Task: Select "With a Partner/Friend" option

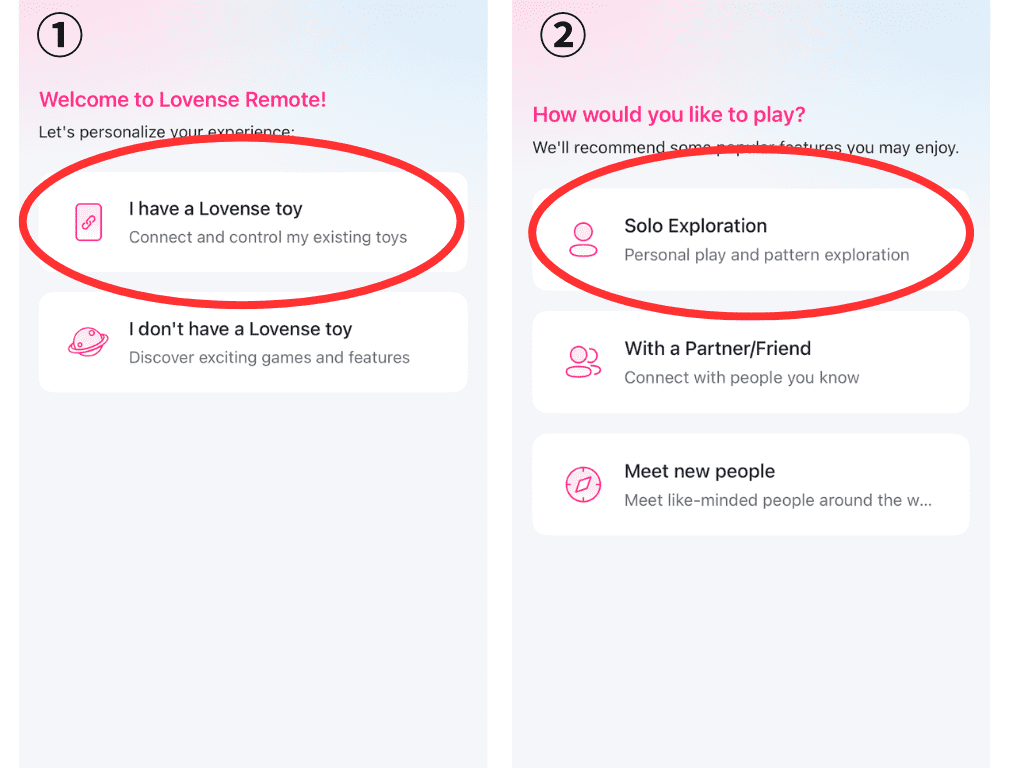Action: pyautogui.click(x=717, y=349)
